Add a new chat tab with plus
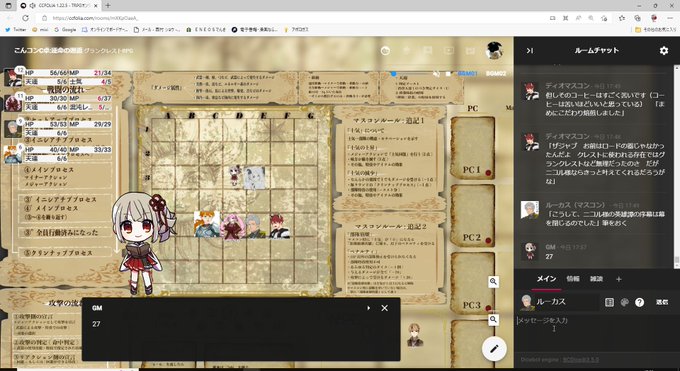This screenshot has height=371, width=680. click(619, 279)
